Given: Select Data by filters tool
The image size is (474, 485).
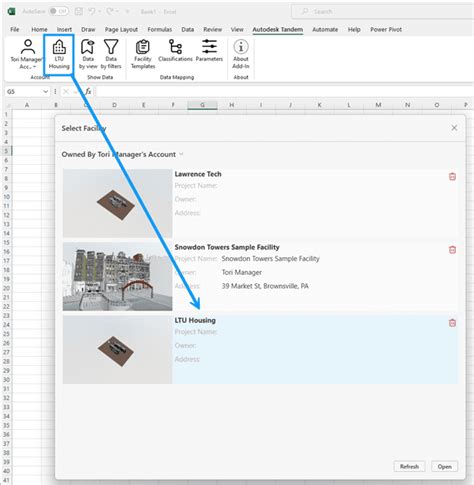Looking at the screenshot, I should 111,55.
